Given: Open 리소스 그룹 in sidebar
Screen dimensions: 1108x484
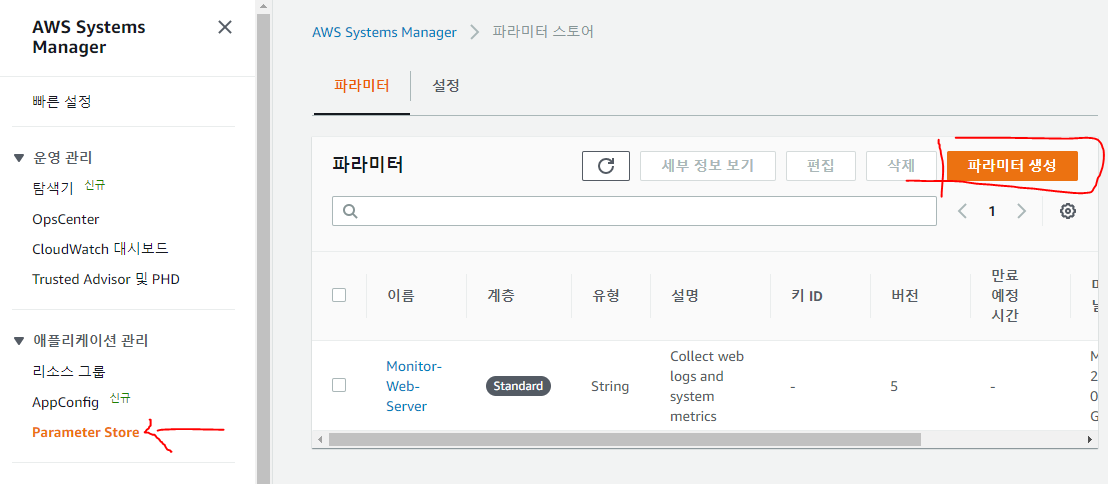Looking at the screenshot, I should coord(69,371).
